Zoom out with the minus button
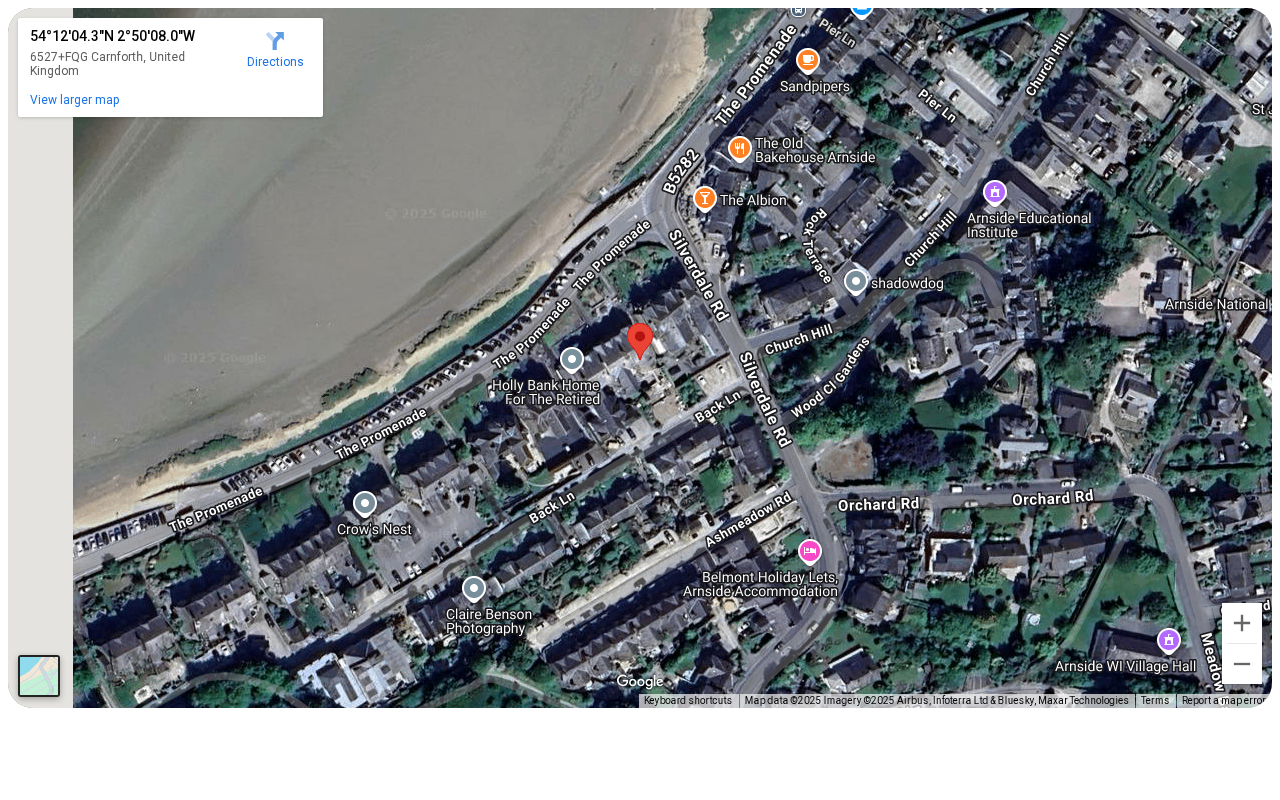Screen dimensions: 1280x800 point(1242,664)
